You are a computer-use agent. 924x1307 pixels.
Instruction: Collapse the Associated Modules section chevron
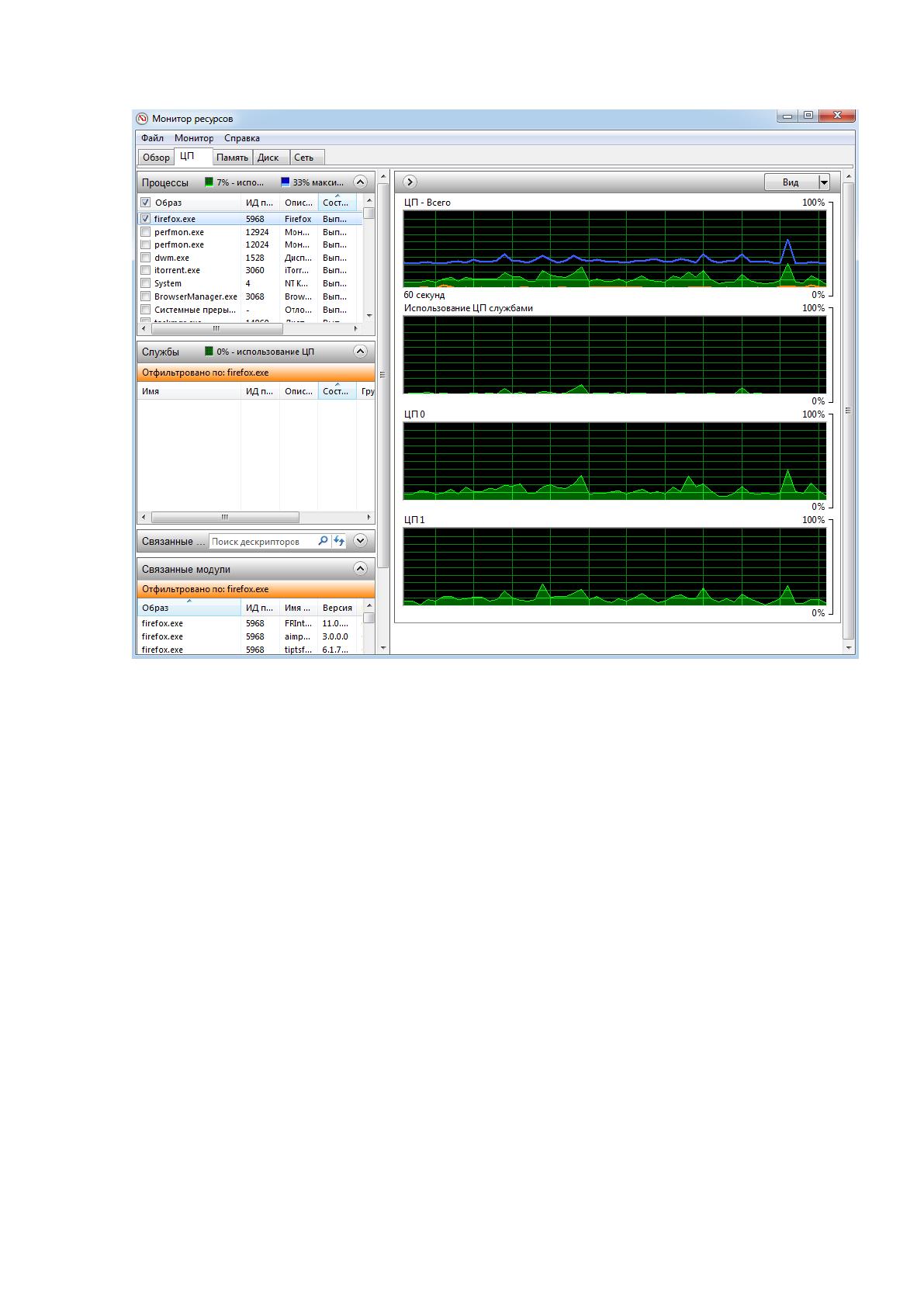pyautogui.click(x=360, y=568)
